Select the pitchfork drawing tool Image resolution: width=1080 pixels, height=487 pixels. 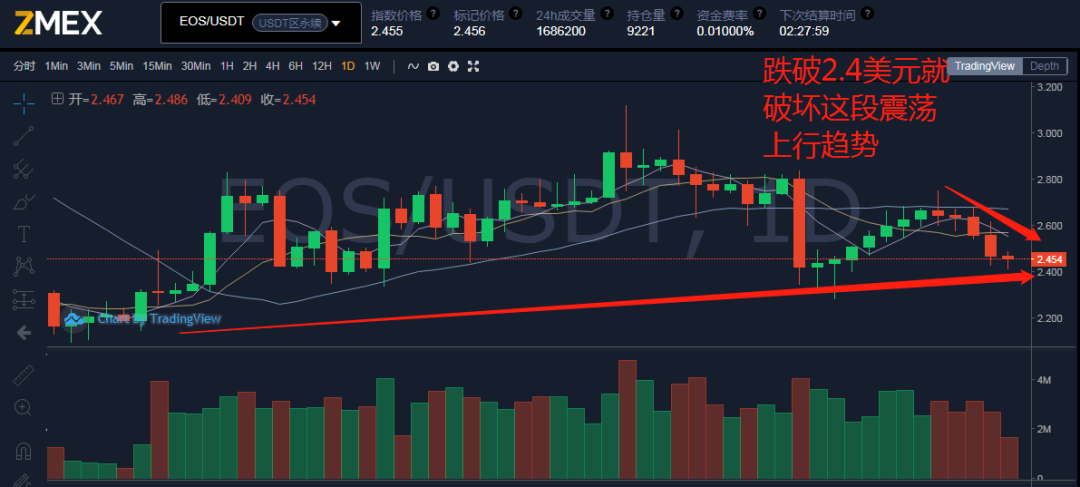23,169
